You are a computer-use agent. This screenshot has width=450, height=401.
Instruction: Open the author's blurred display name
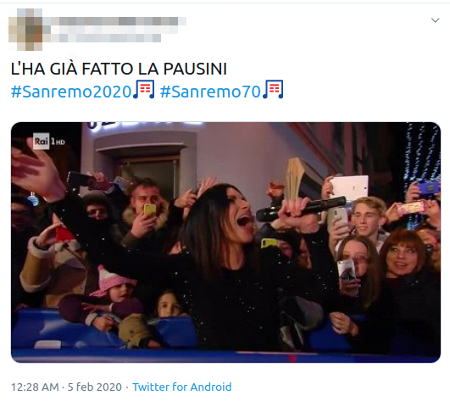[x=114, y=21]
